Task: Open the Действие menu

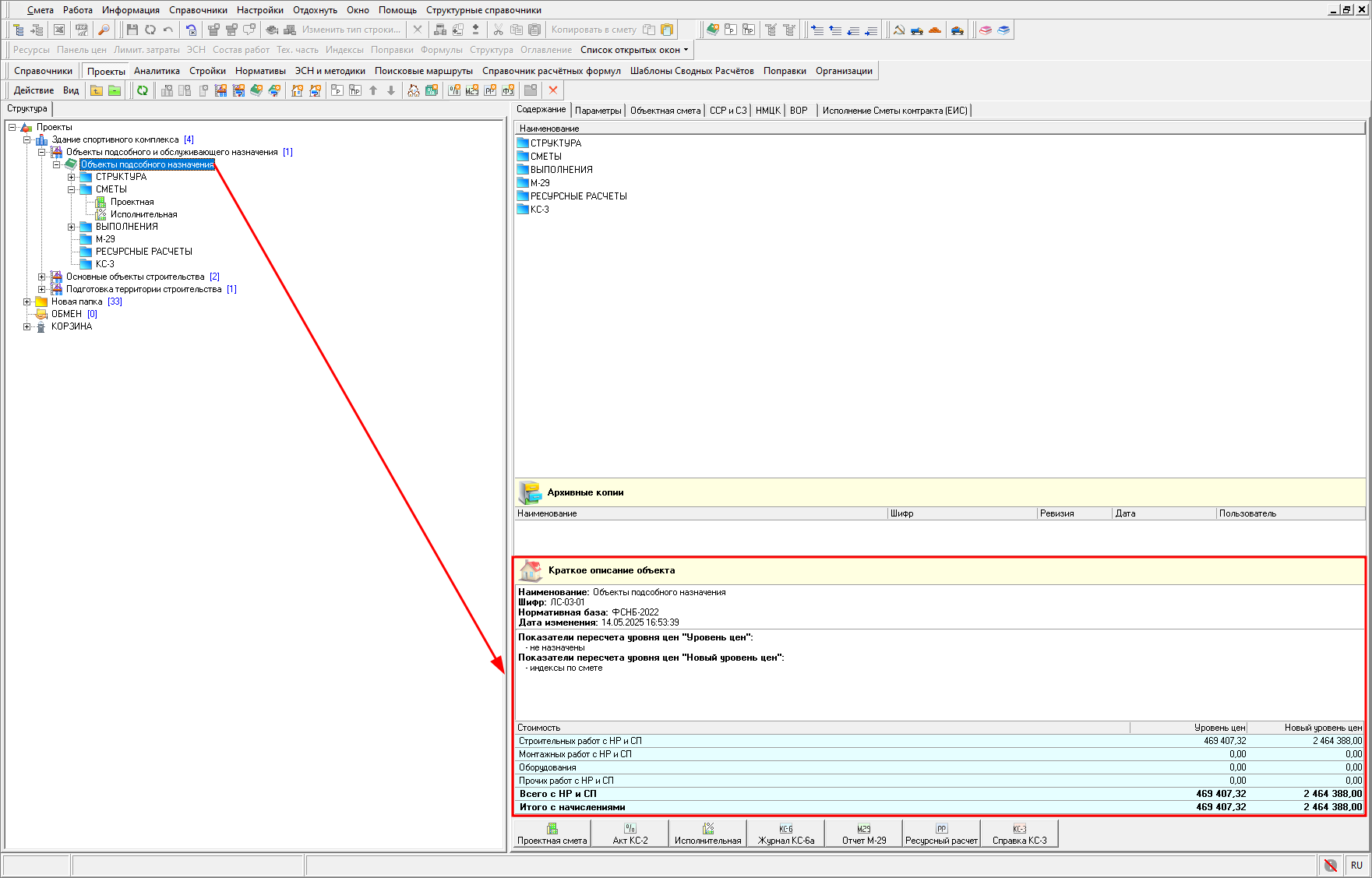Action: click(34, 90)
